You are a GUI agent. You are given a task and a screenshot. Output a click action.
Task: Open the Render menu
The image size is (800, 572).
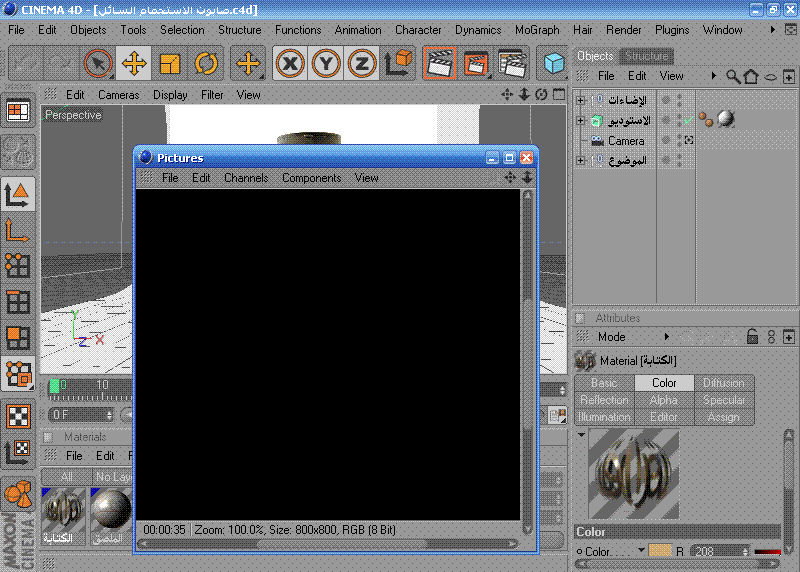click(x=623, y=30)
